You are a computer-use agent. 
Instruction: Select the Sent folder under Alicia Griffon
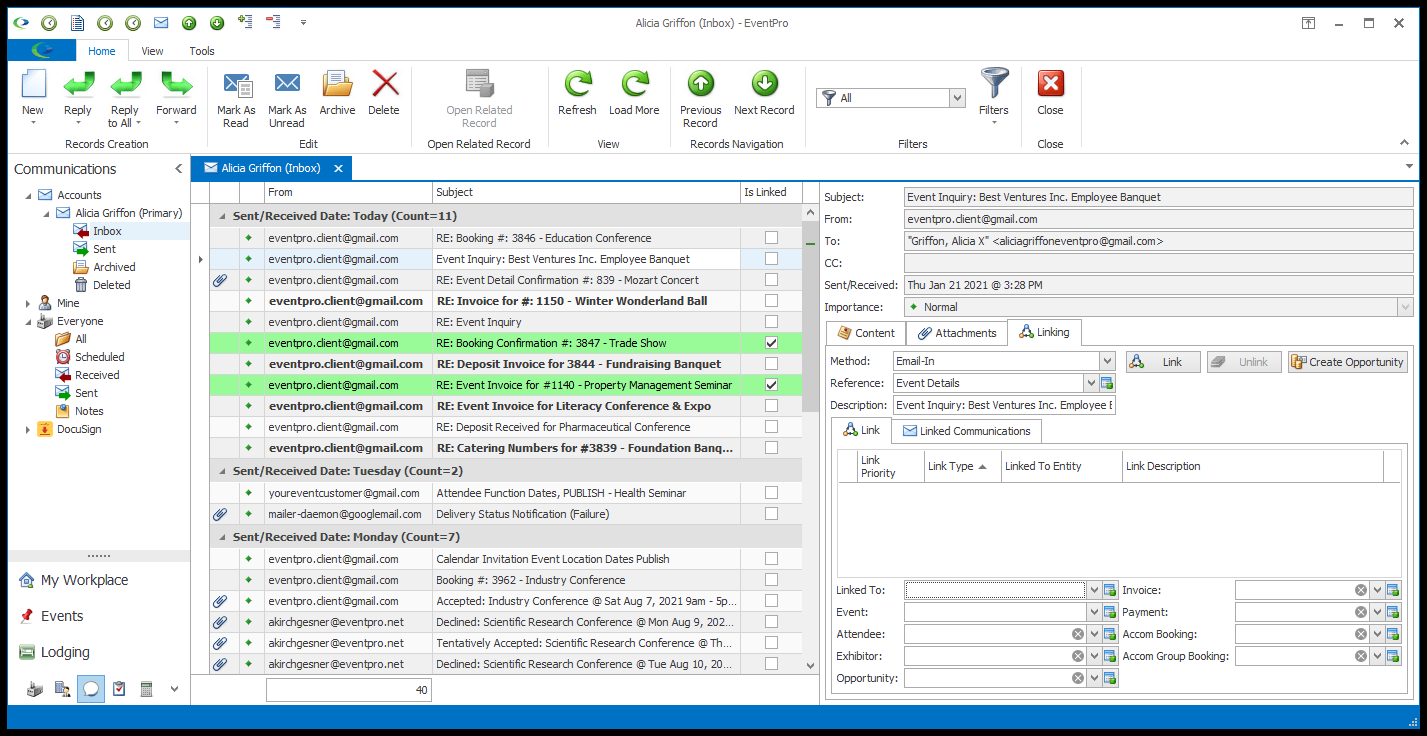pos(105,249)
